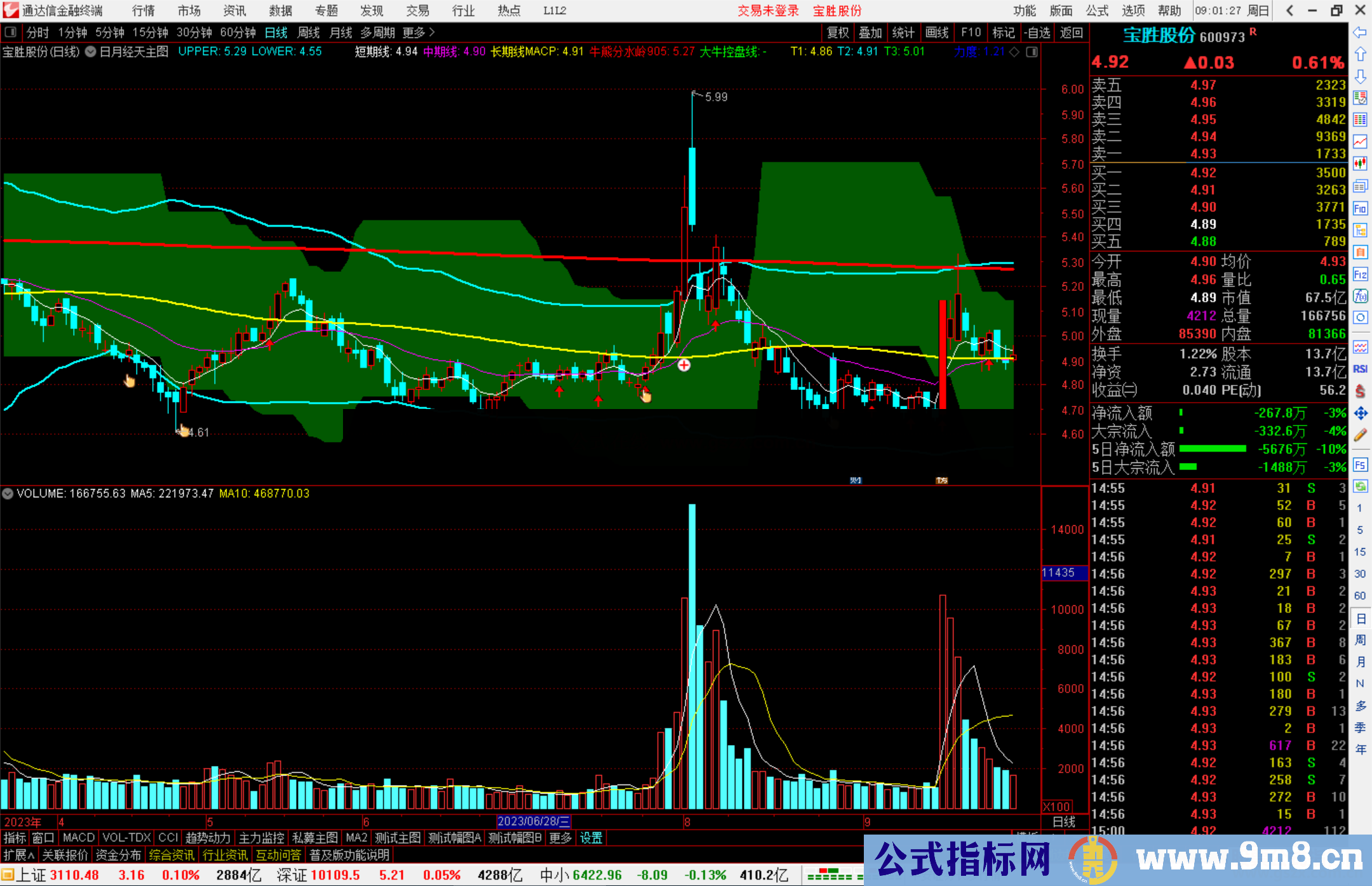Click the F12 sidebar icon
Image resolution: width=1372 pixels, height=886 pixels.
(x=1360, y=274)
